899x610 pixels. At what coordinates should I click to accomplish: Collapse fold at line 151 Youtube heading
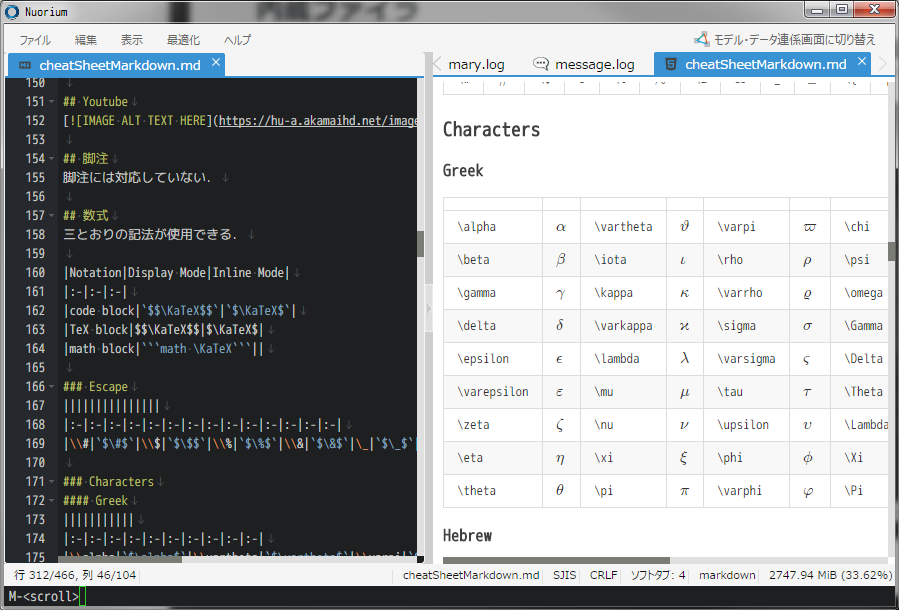point(52,101)
